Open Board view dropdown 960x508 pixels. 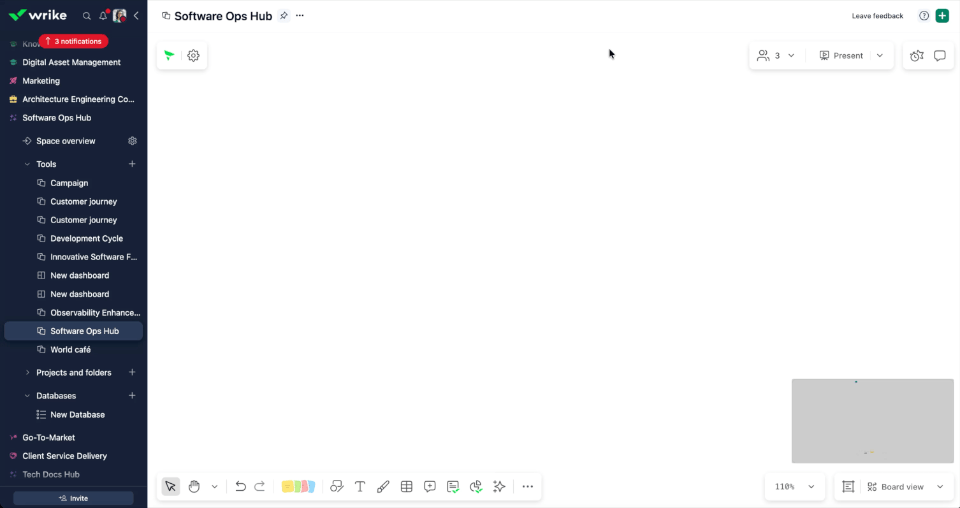click(906, 487)
